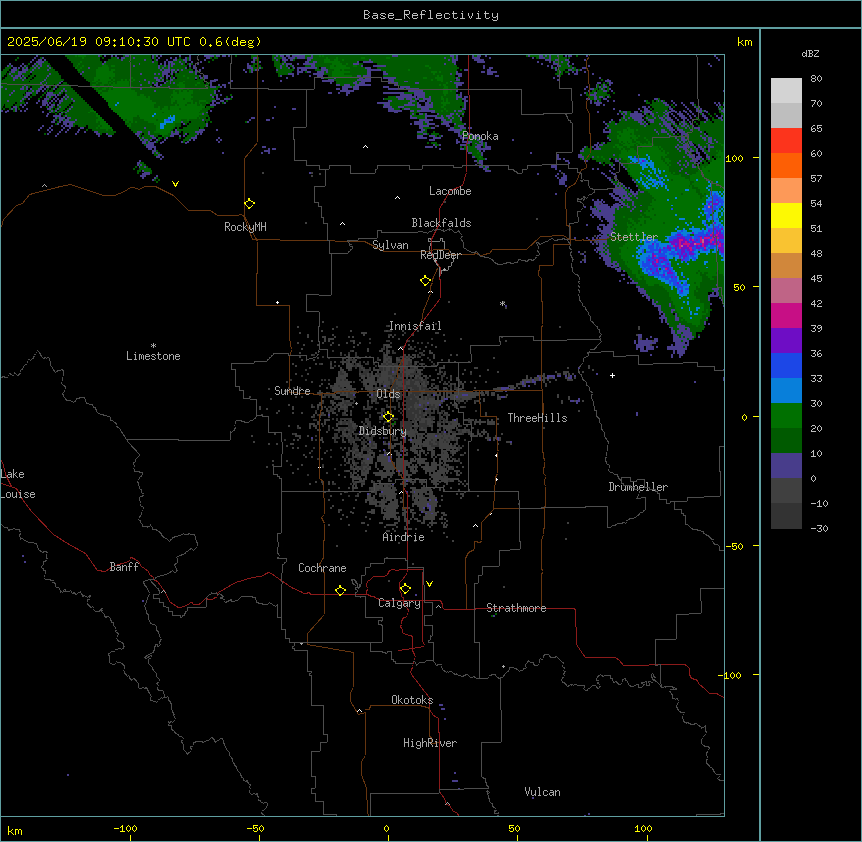Click the Banff label

[x=124, y=567]
